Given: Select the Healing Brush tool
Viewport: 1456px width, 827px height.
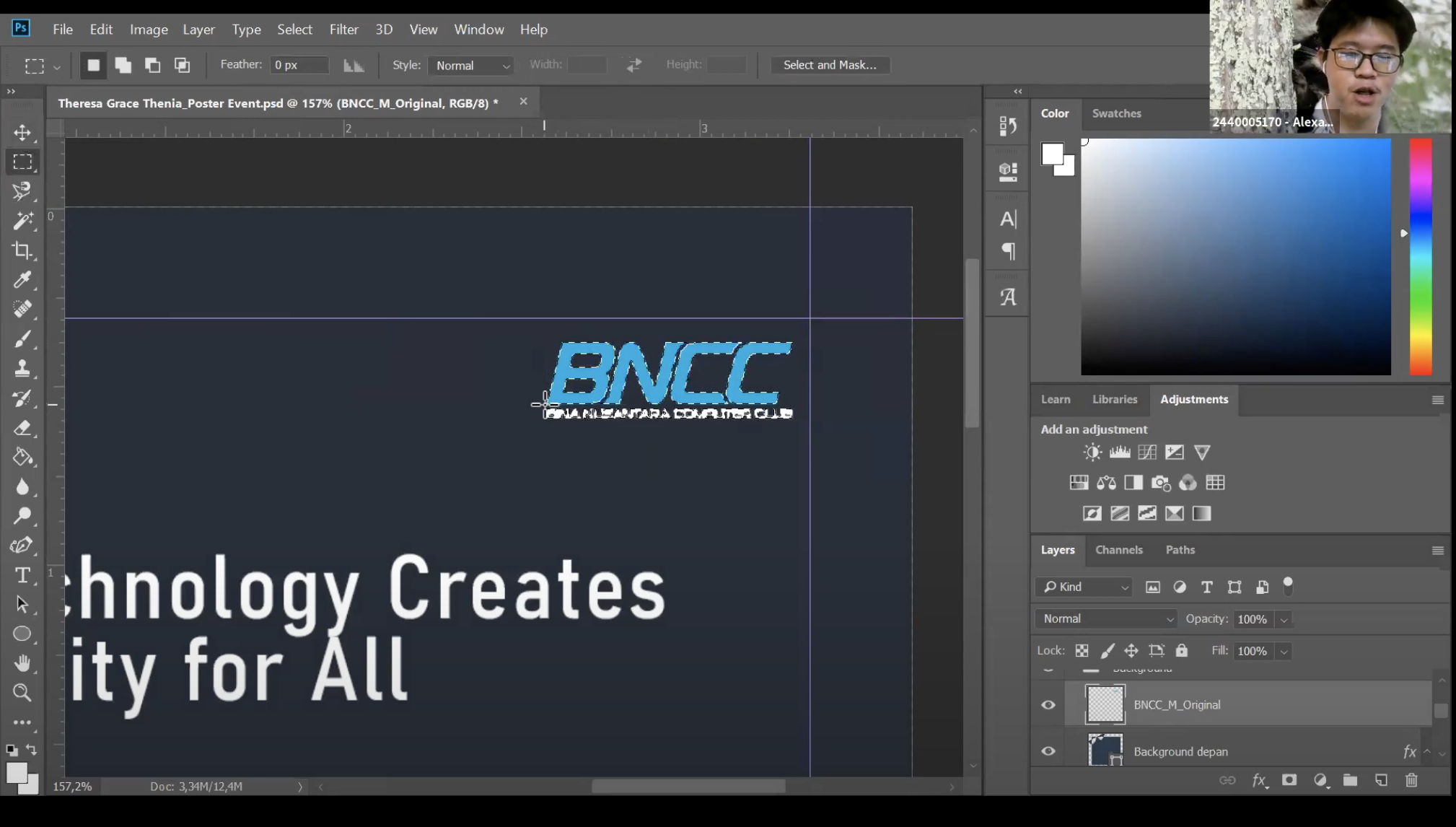Looking at the screenshot, I should tap(22, 309).
